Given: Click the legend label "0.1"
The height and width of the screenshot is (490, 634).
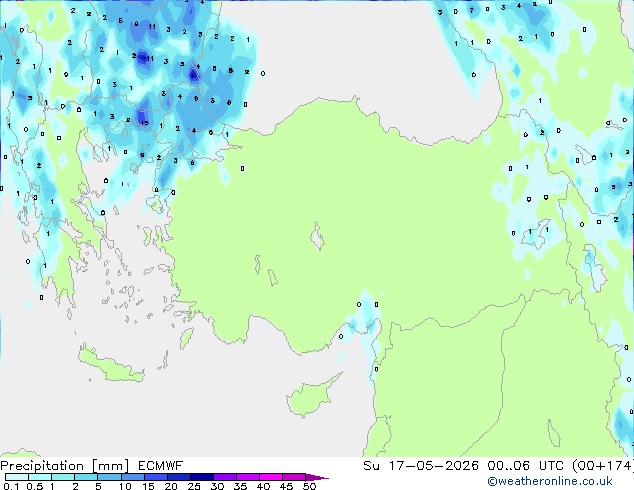Looking at the screenshot, I should [11, 486].
